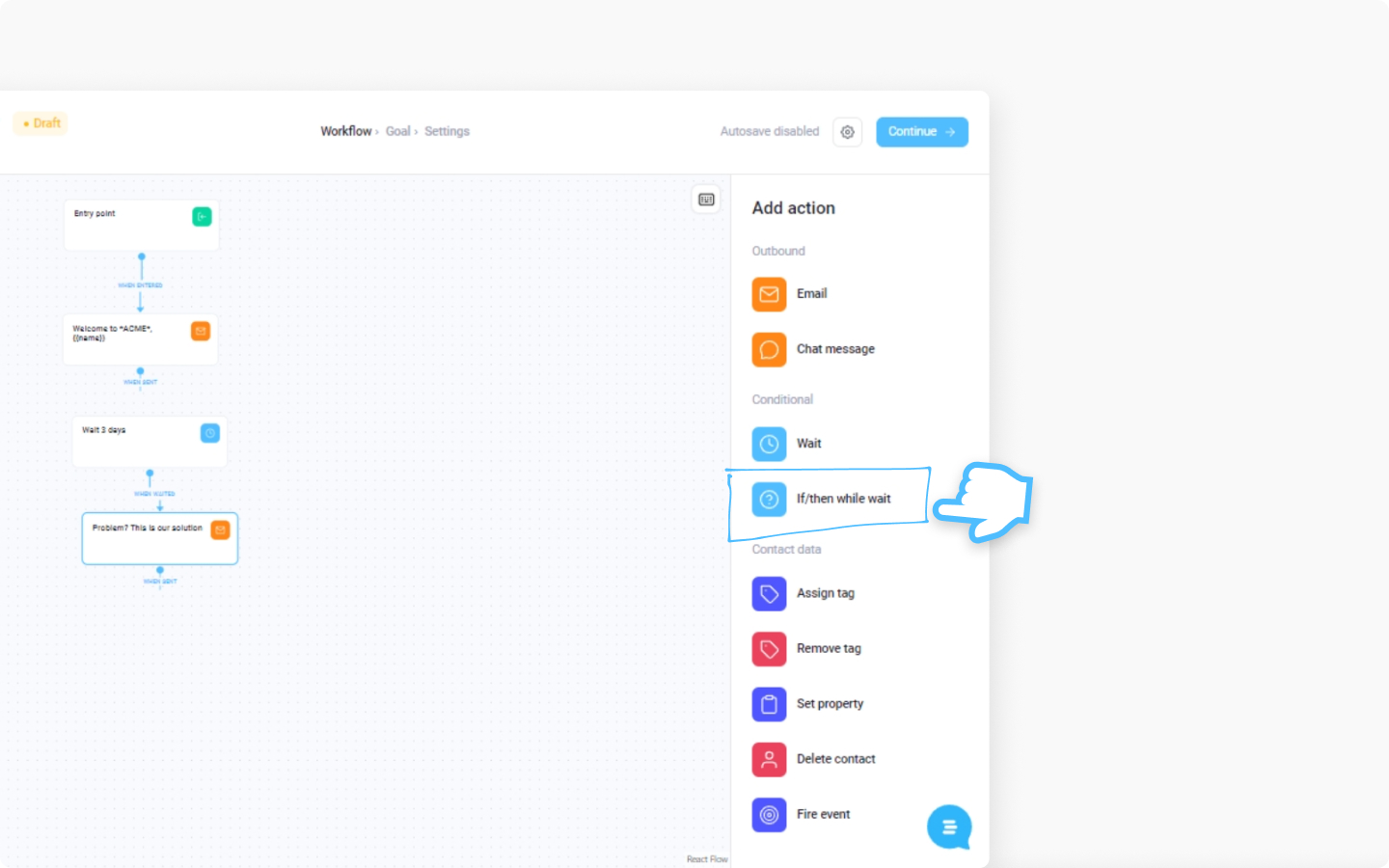Image resolution: width=1389 pixels, height=868 pixels.
Task: Go to the Goal breadcrumb step
Action: (x=398, y=131)
